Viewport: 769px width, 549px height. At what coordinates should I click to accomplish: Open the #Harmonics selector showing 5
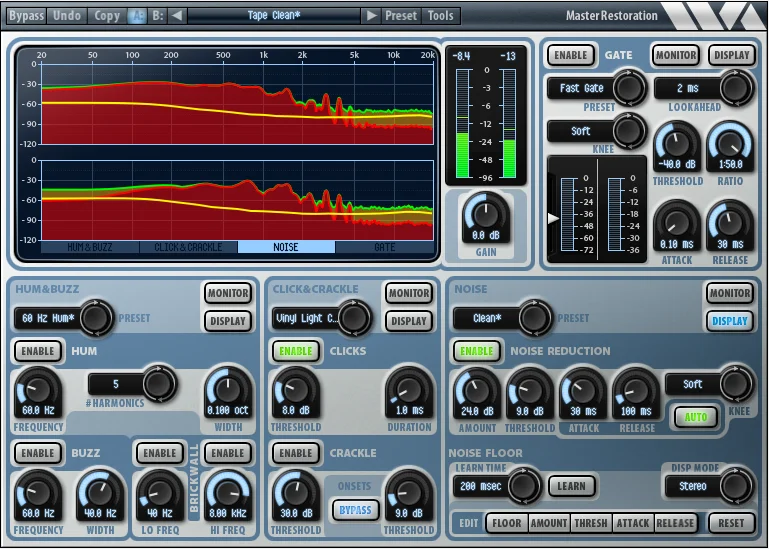131,384
